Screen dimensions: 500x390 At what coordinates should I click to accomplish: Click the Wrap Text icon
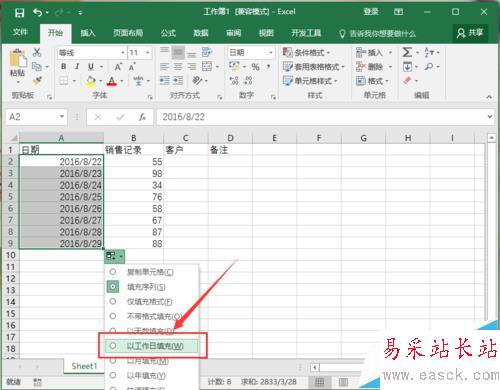pos(207,52)
